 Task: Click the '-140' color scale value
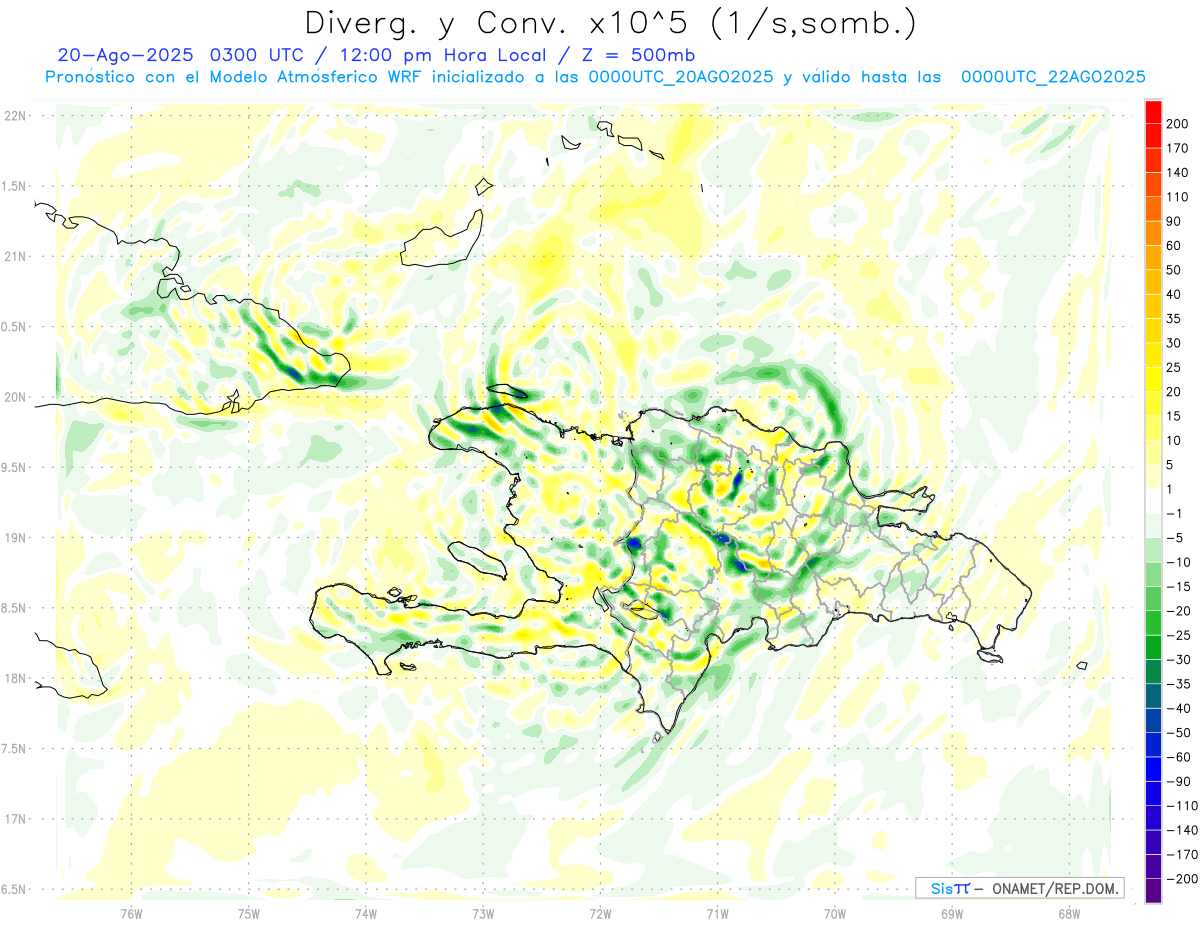coord(1182,829)
